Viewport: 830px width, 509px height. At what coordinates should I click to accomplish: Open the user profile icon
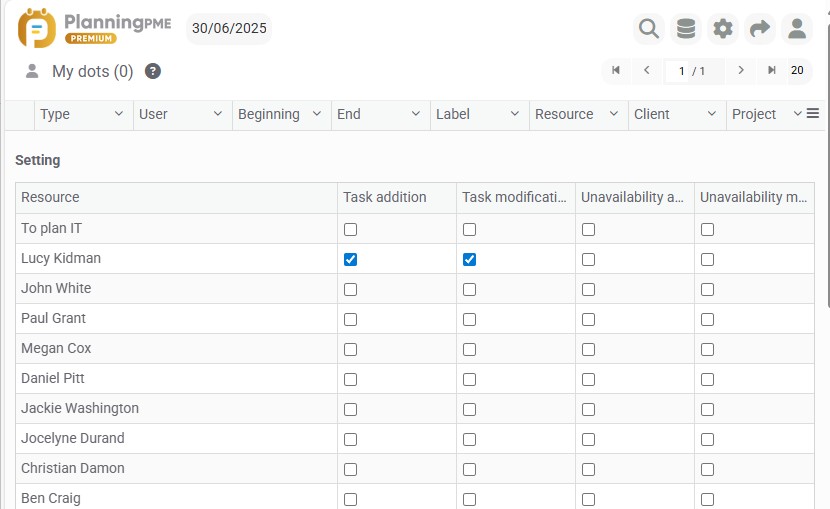(x=797, y=28)
